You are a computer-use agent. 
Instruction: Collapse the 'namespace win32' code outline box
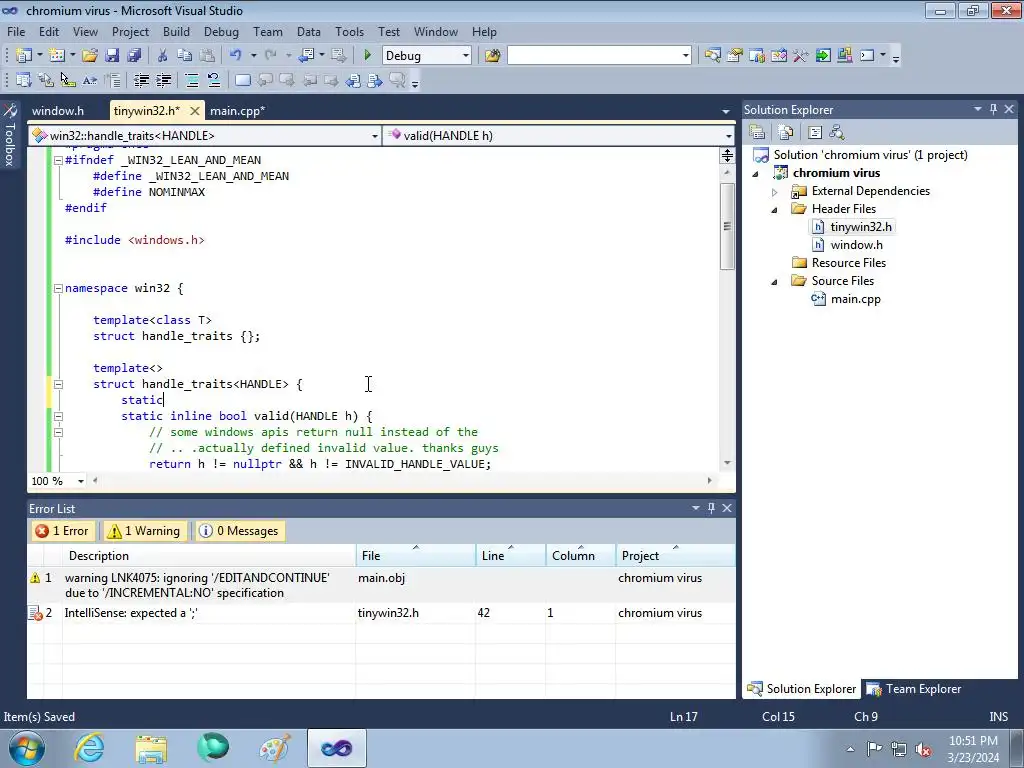[x=58, y=288]
